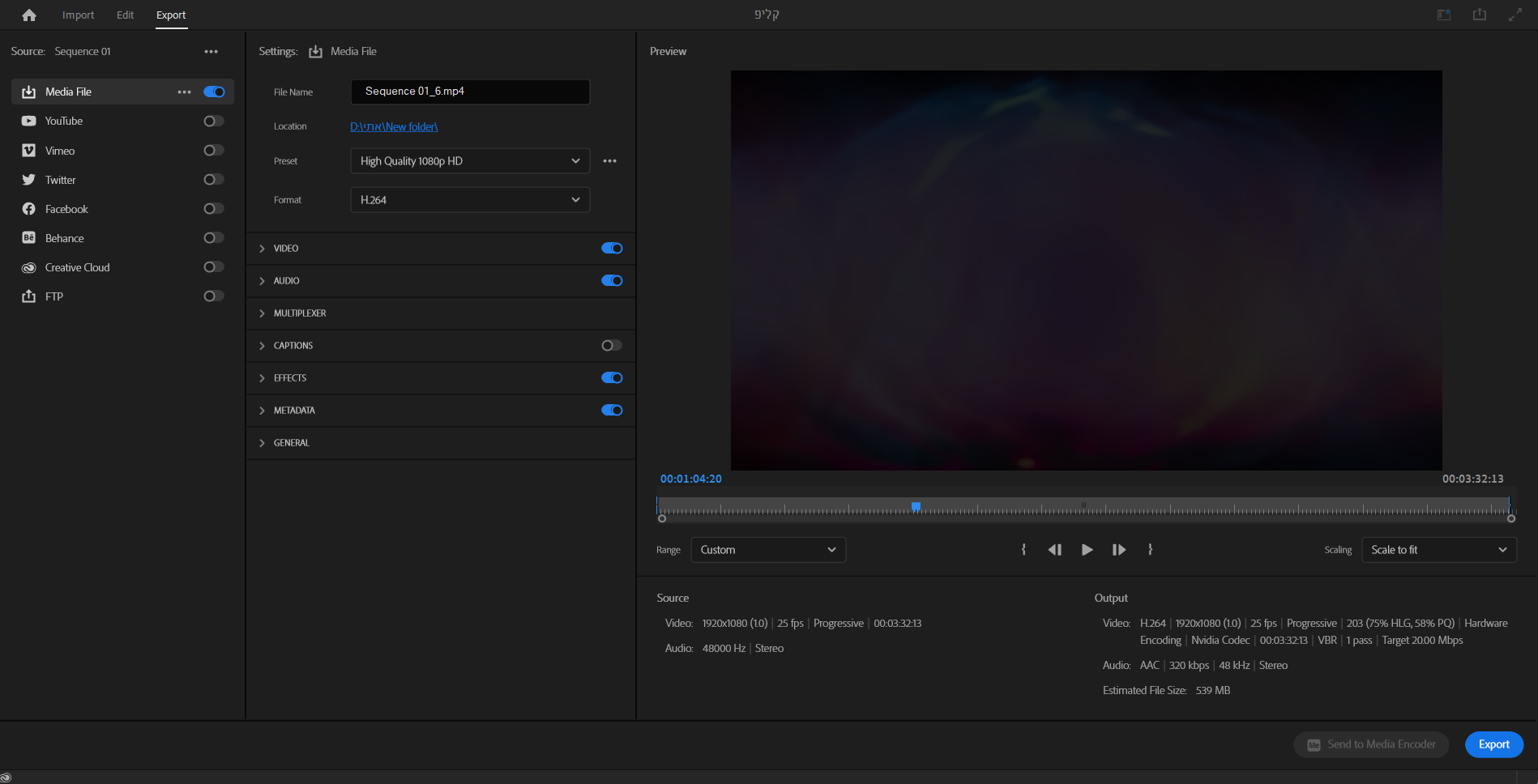Image resolution: width=1538 pixels, height=784 pixels.
Task: Set Out point bracket icon
Action: click(x=1150, y=549)
